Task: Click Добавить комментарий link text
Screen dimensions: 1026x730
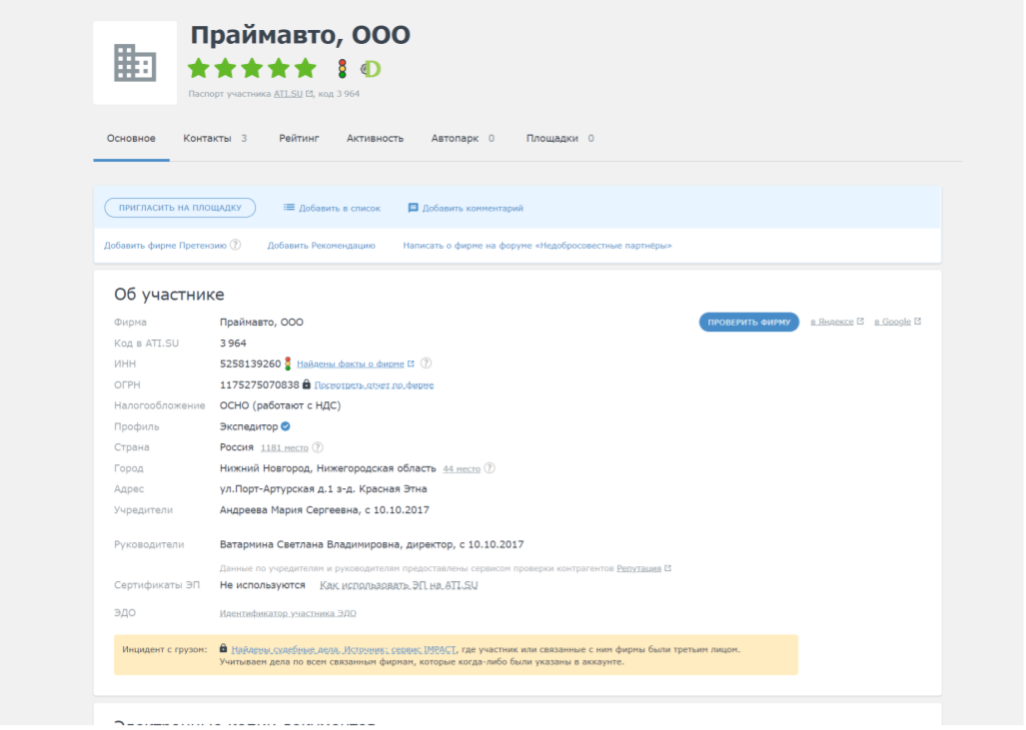Action: 472,208
